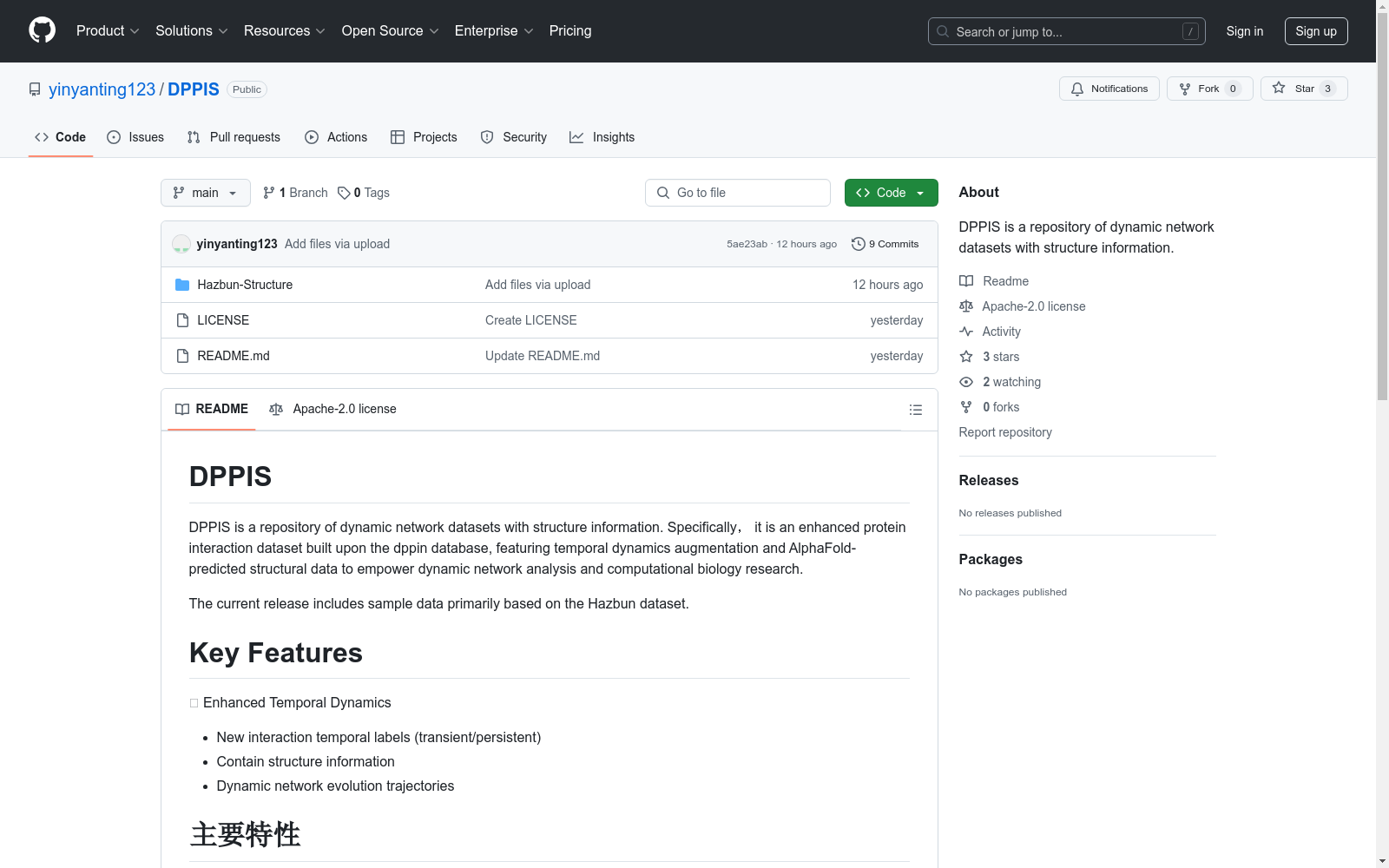This screenshot has width=1389, height=868.
Task: Select the README tab in file viewer
Action: pyautogui.click(x=212, y=409)
